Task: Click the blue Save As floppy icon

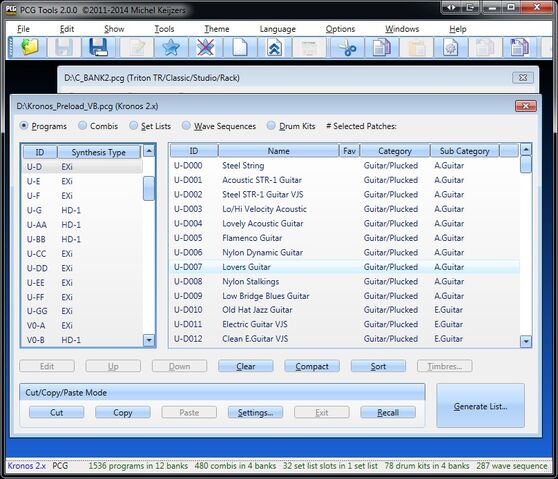Action: pos(99,47)
